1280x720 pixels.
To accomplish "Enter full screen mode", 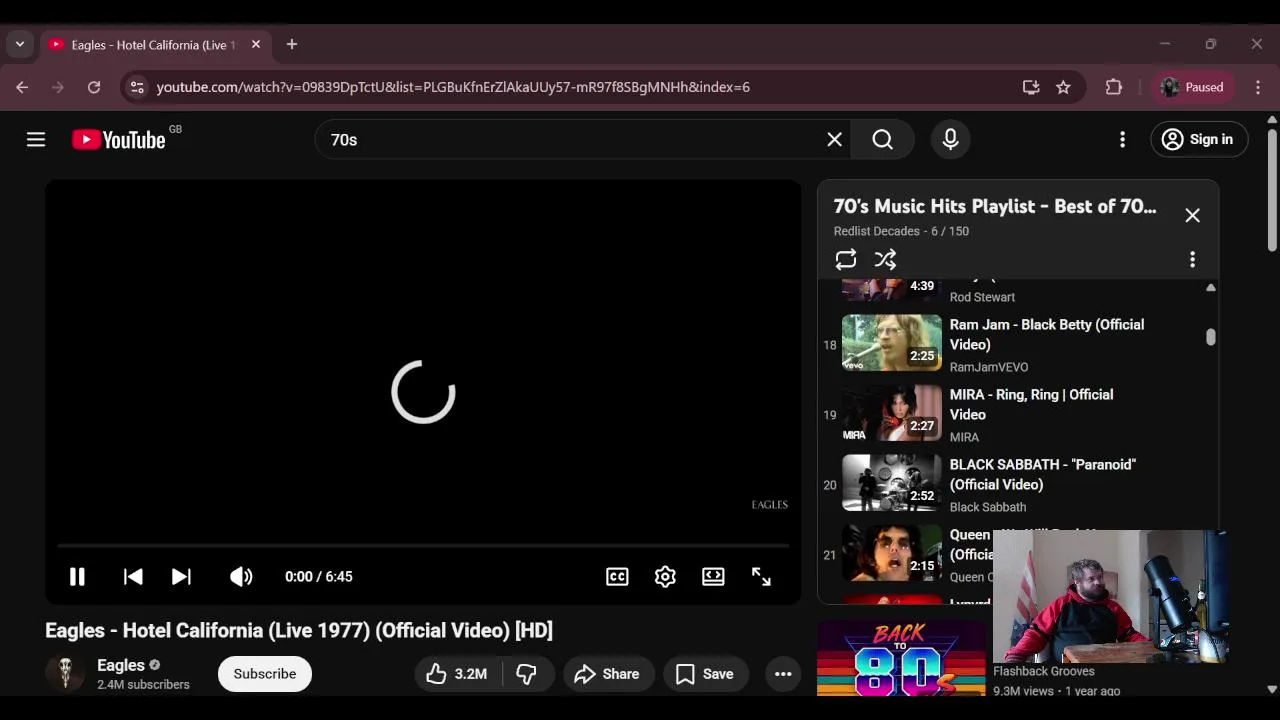I will [x=761, y=577].
